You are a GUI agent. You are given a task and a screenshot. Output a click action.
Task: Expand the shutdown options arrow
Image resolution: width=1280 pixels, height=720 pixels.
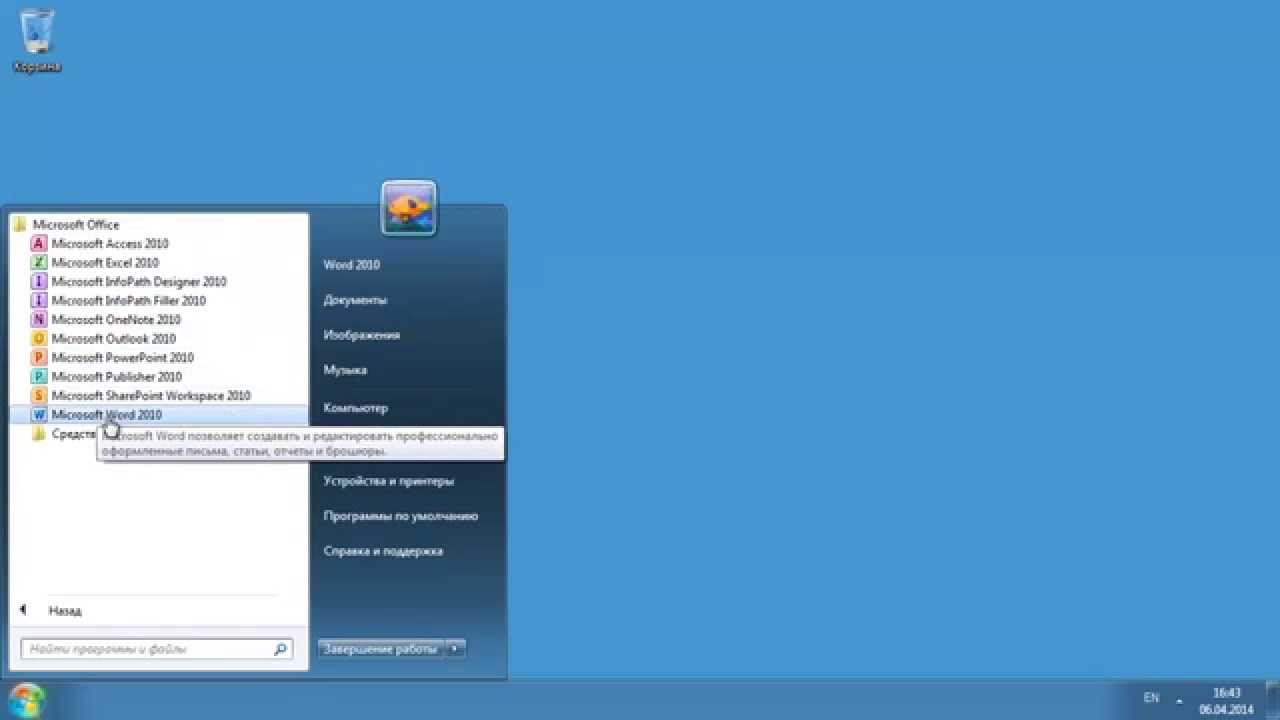[454, 648]
